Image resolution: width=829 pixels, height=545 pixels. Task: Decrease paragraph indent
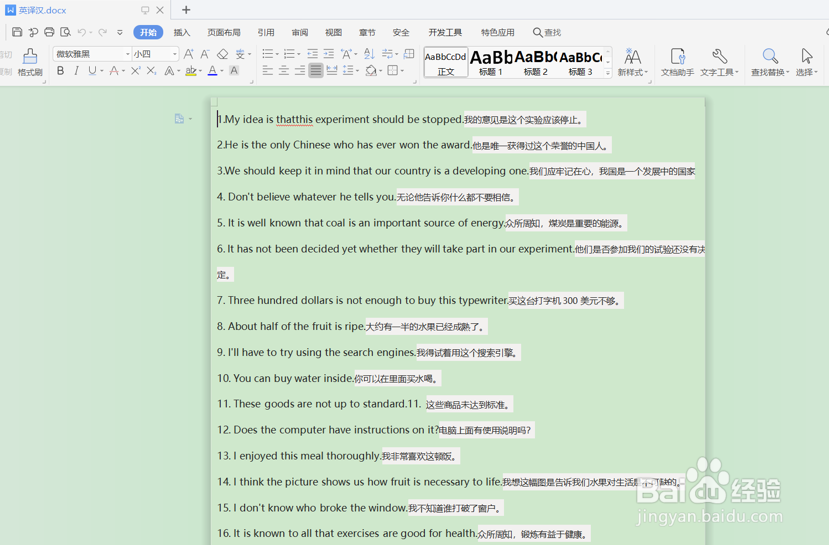coord(312,54)
